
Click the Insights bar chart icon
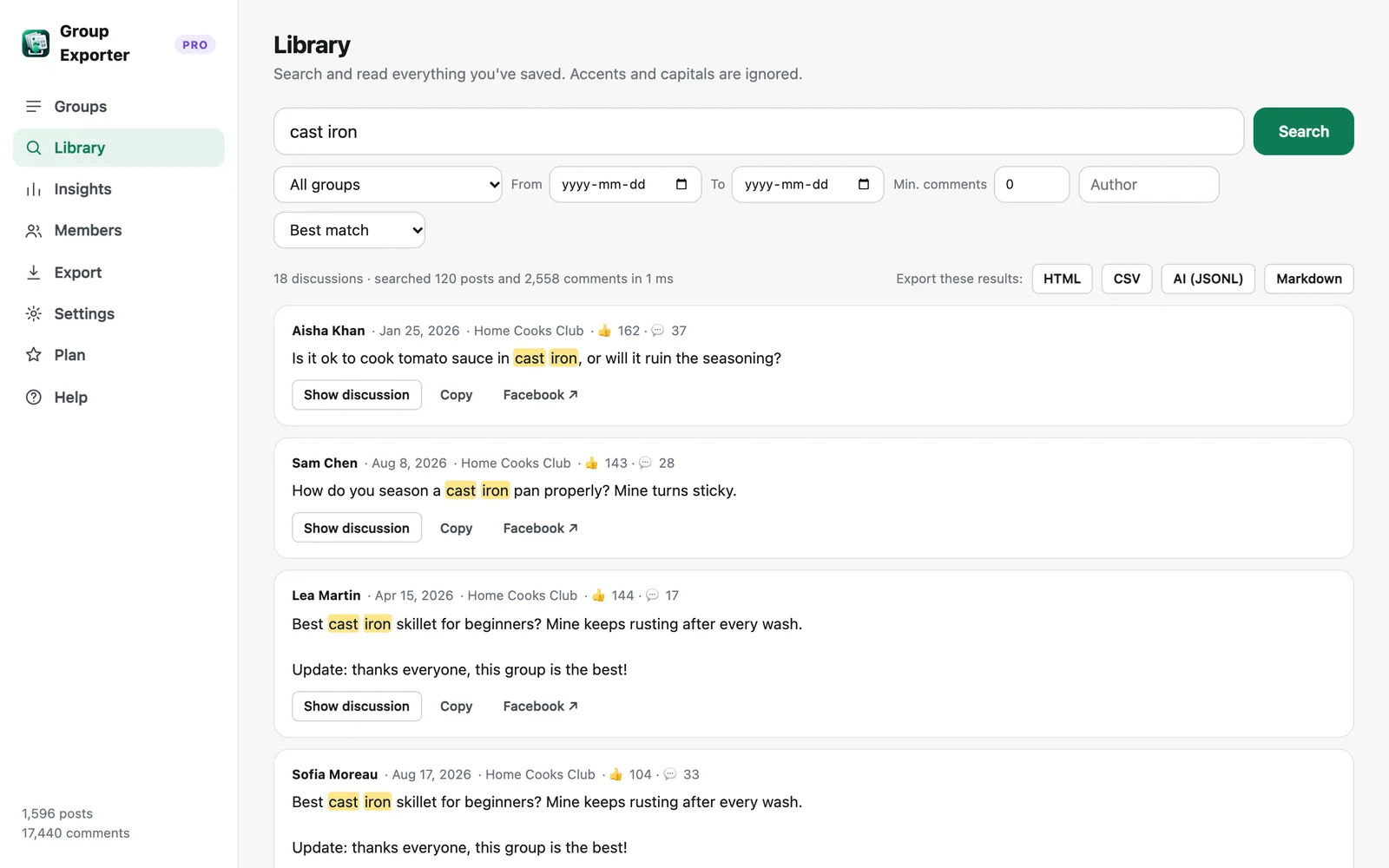[34, 189]
